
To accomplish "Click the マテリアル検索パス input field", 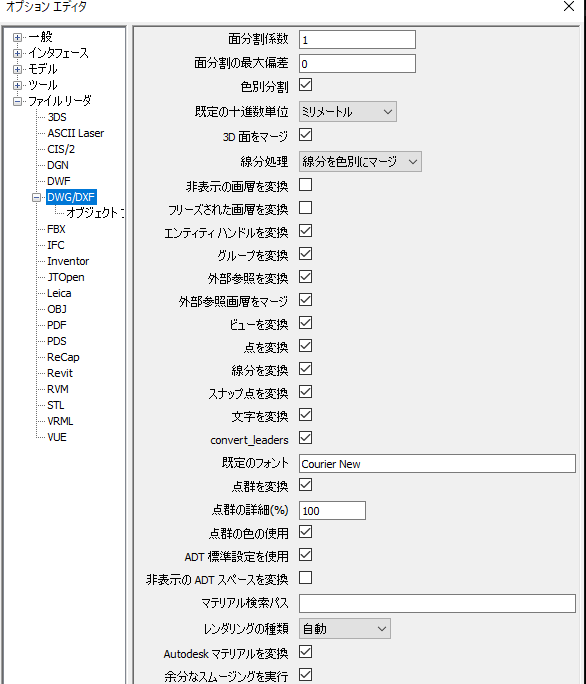I will coord(437,604).
